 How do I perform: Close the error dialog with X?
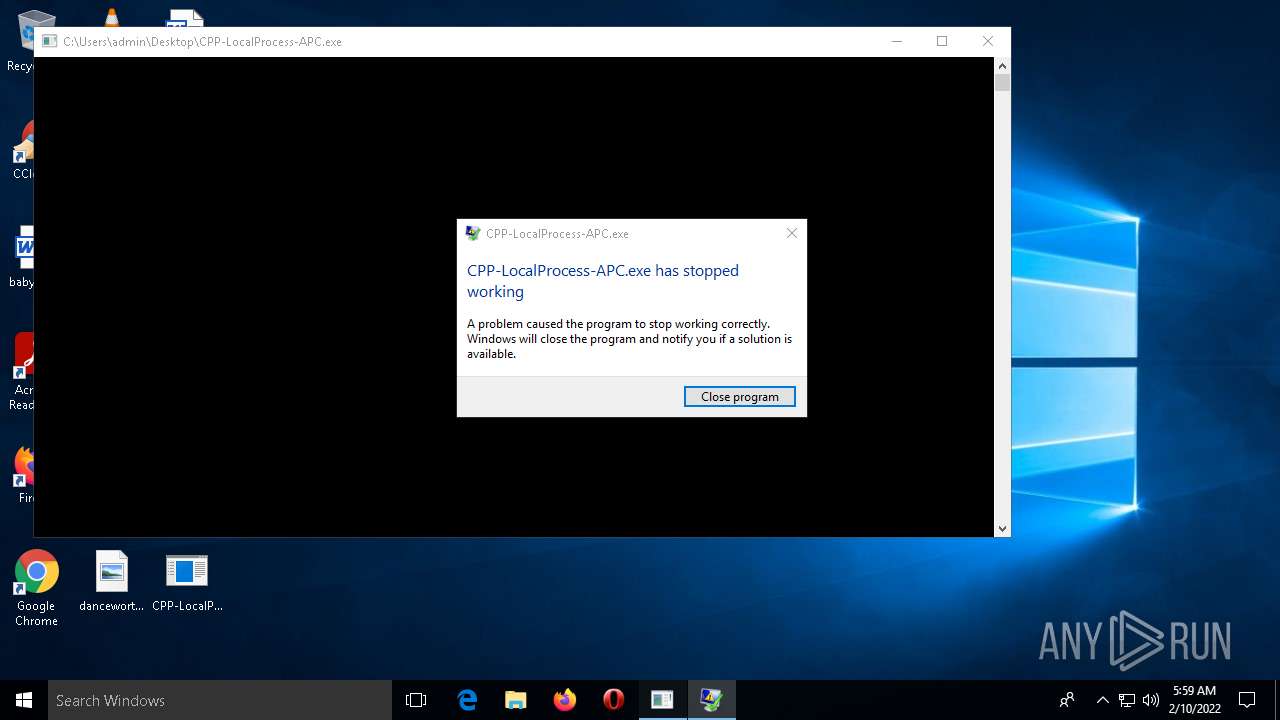791,233
